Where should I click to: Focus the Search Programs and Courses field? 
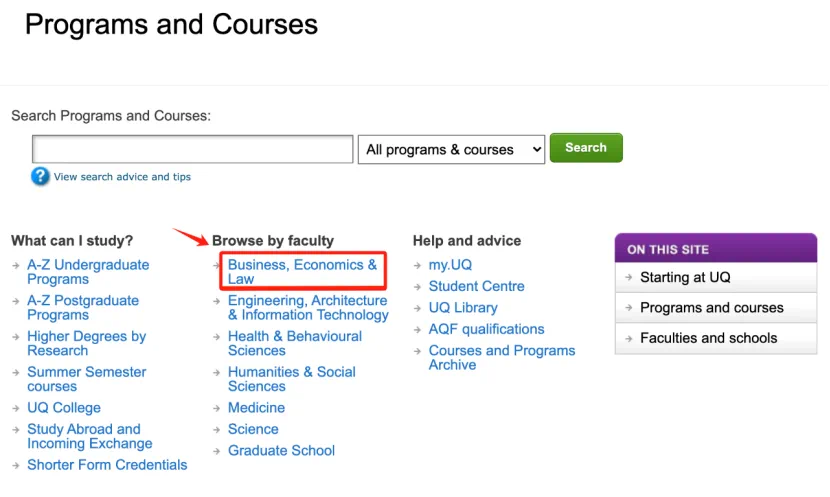[192, 149]
